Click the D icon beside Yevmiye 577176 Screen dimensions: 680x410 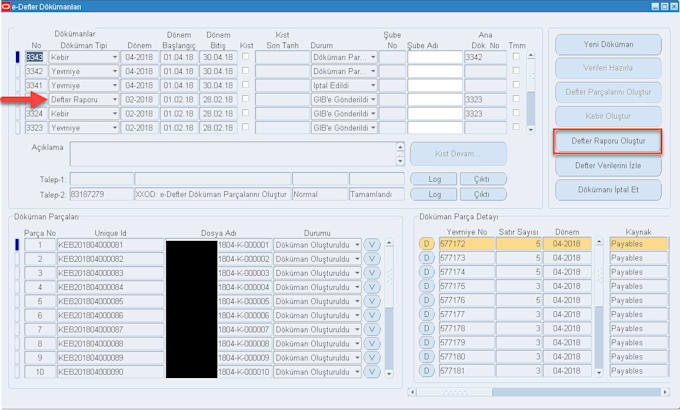tap(427, 300)
